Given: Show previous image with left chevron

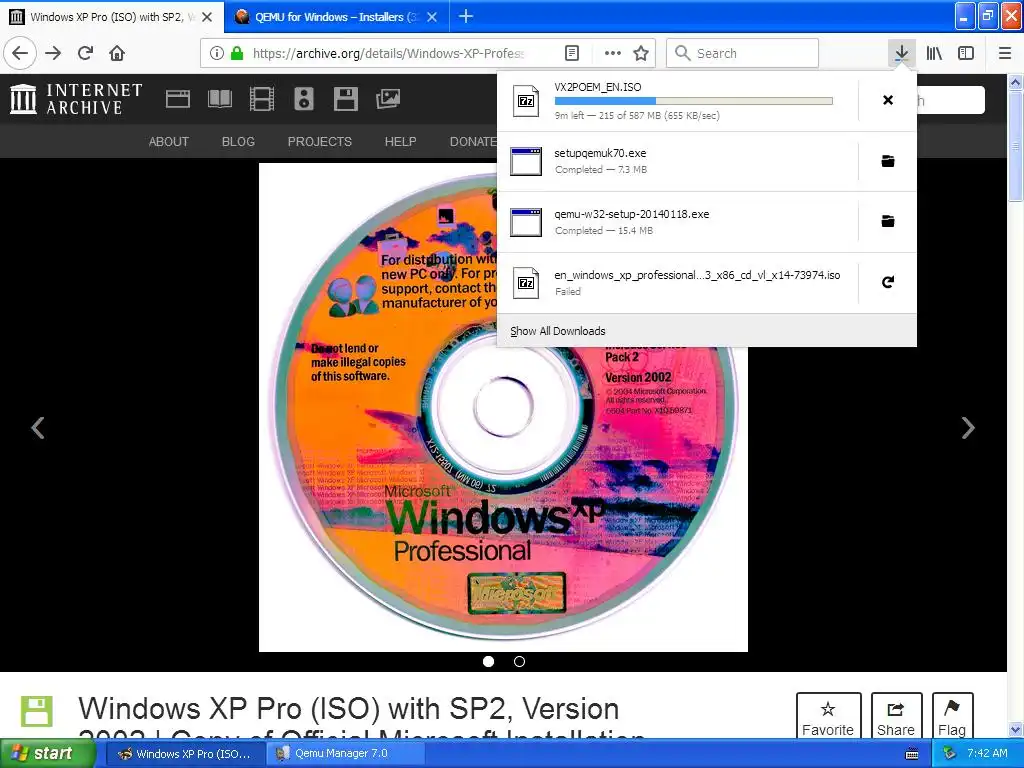Looking at the screenshot, I should point(38,428).
